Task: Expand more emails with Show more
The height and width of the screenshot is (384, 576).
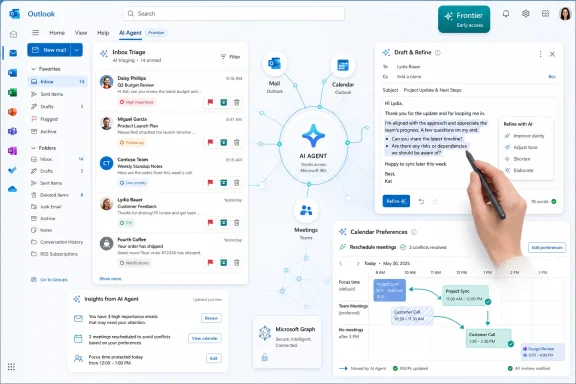Action: coord(110,279)
